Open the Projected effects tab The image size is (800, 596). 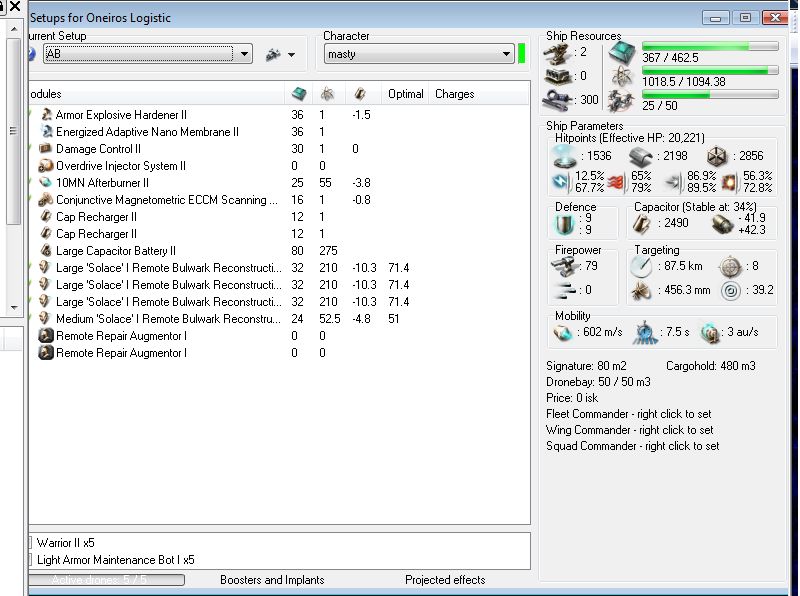445,580
